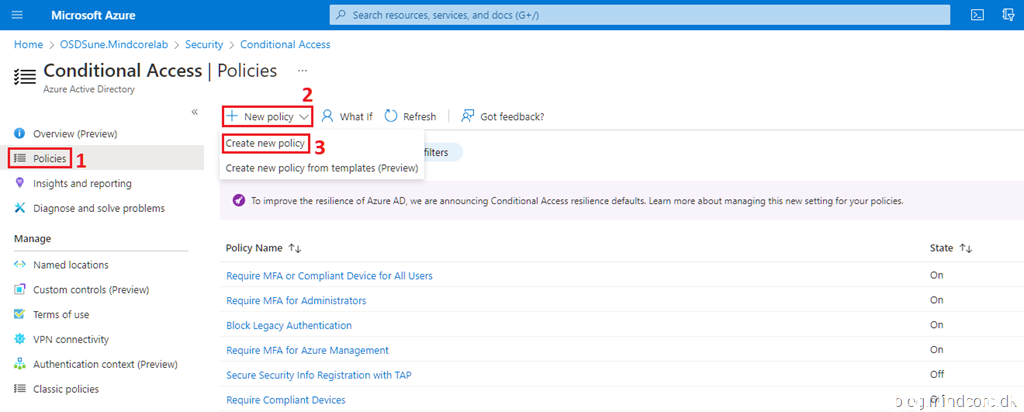
Task: Open Diagnose and solve problems
Action: tap(98, 209)
